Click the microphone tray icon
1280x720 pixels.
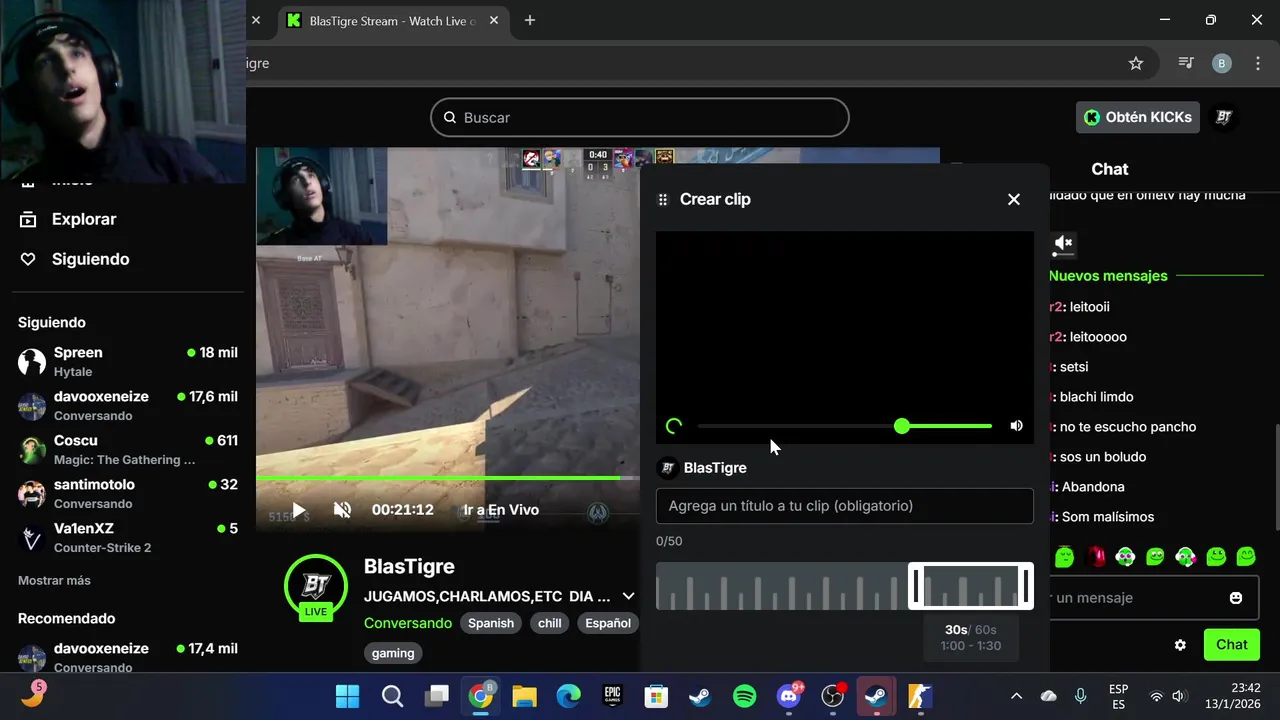point(1081,696)
